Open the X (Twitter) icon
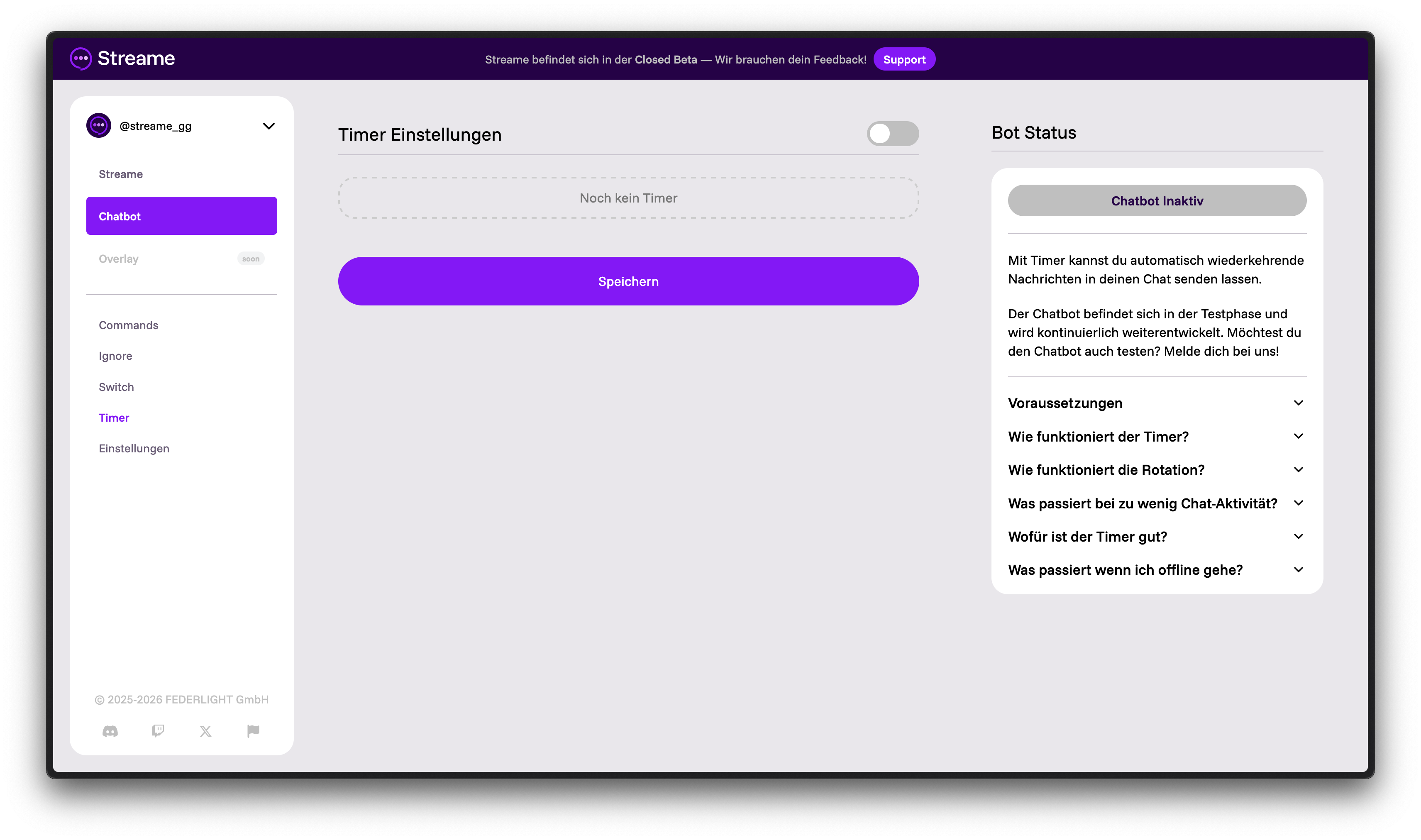Viewport: 1421px width, 840px height. [x=205, y=731]
